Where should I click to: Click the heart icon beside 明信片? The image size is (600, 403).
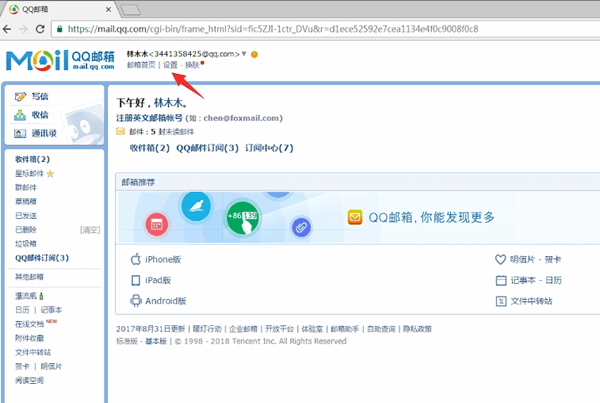coord(501,259)
